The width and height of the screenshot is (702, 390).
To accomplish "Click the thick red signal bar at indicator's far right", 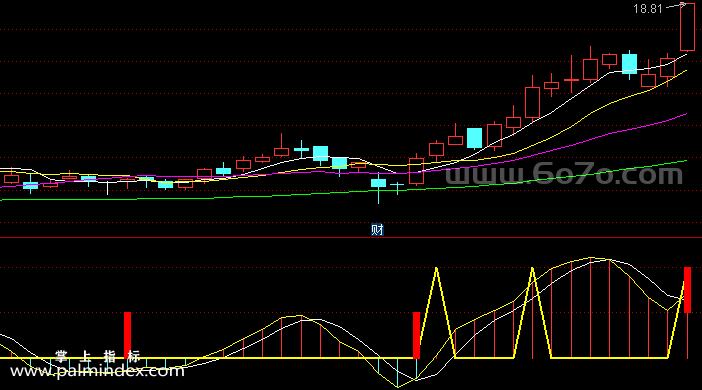I will click(687, 290).
